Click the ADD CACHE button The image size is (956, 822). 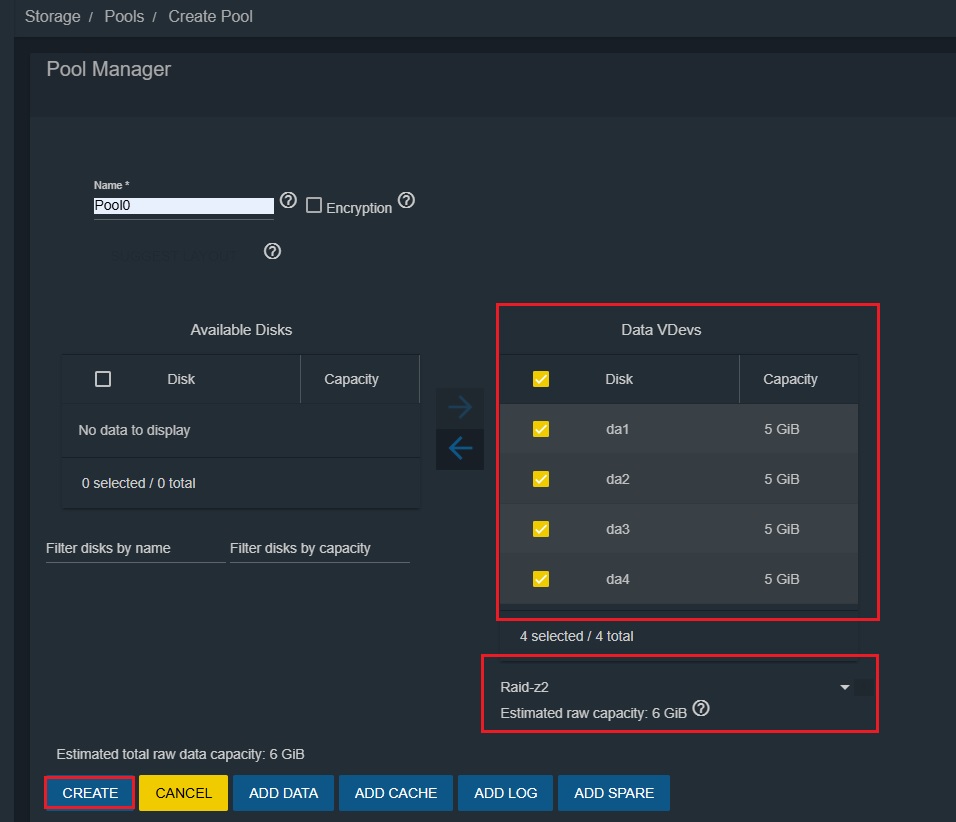click(396, 793)
